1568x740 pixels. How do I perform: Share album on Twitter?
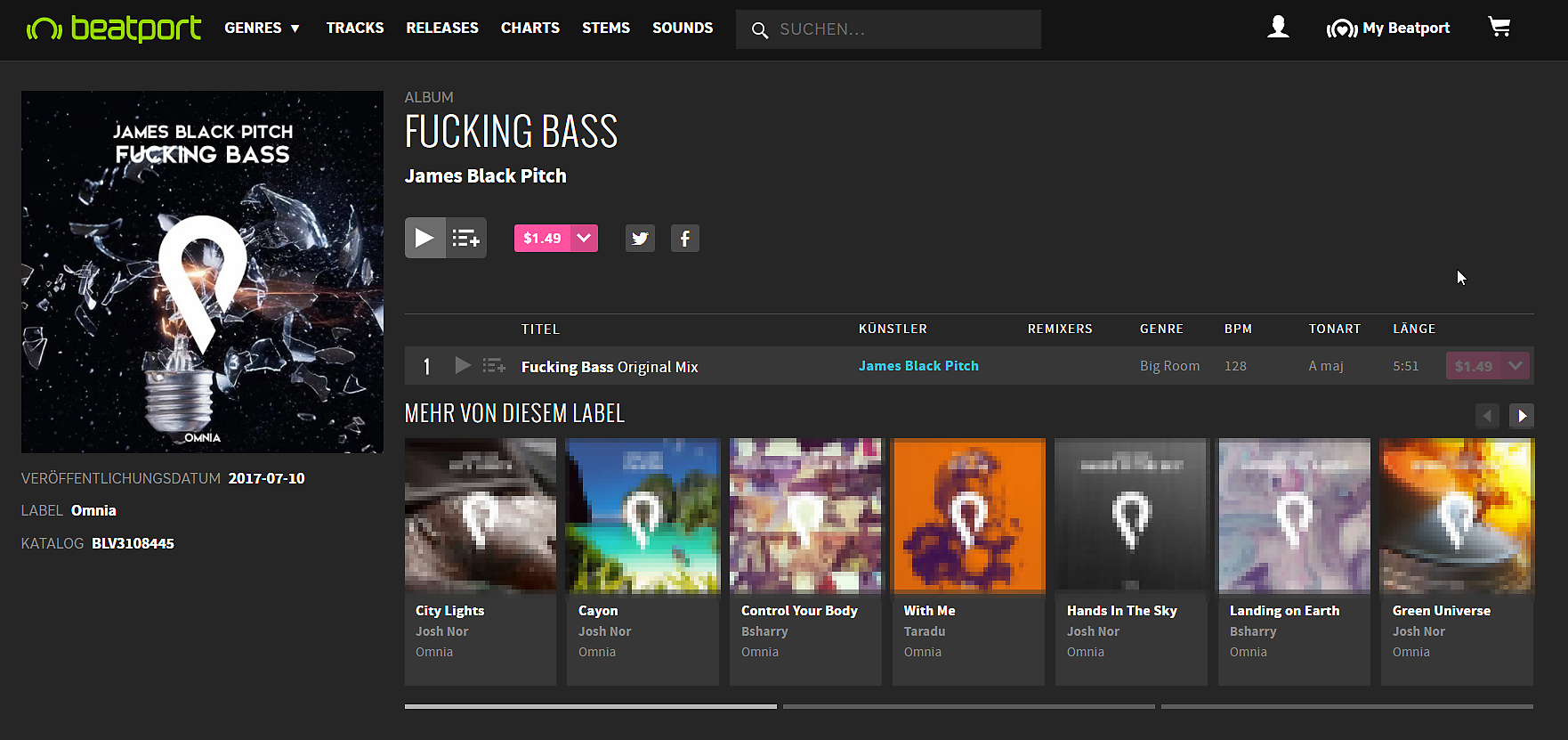pos(640,238)
